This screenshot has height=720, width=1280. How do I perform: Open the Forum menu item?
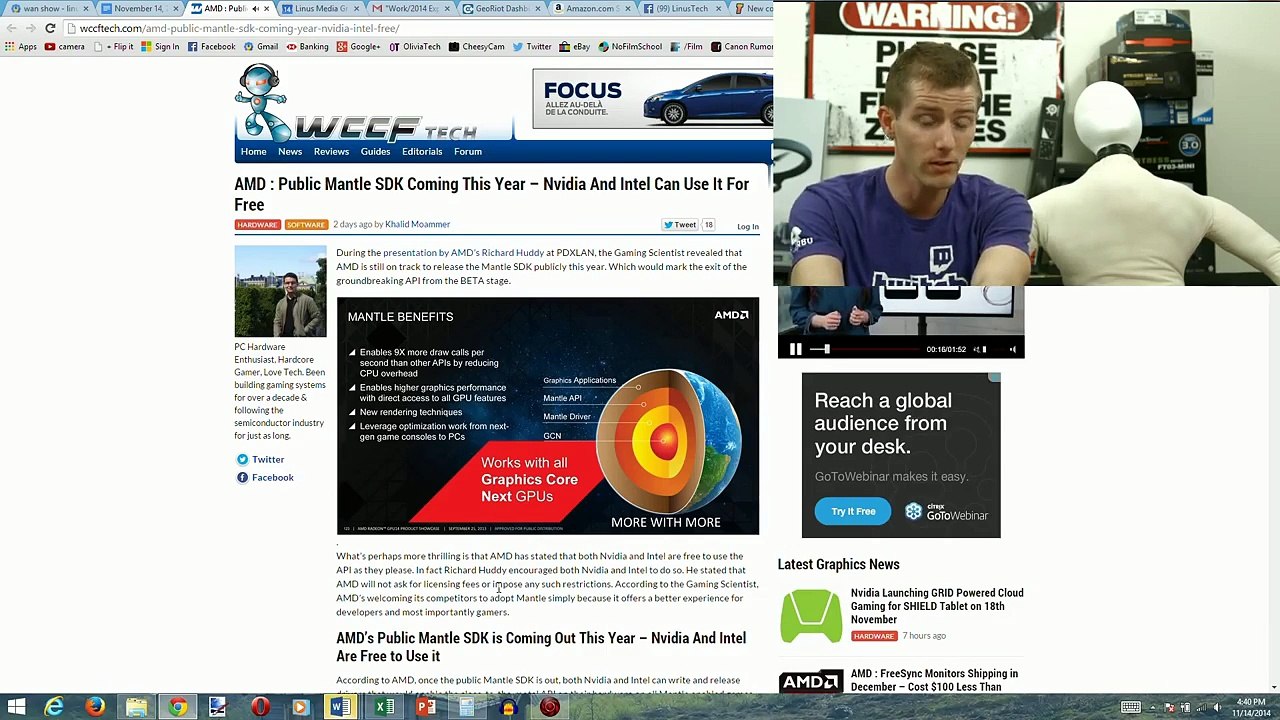point(468,152)
